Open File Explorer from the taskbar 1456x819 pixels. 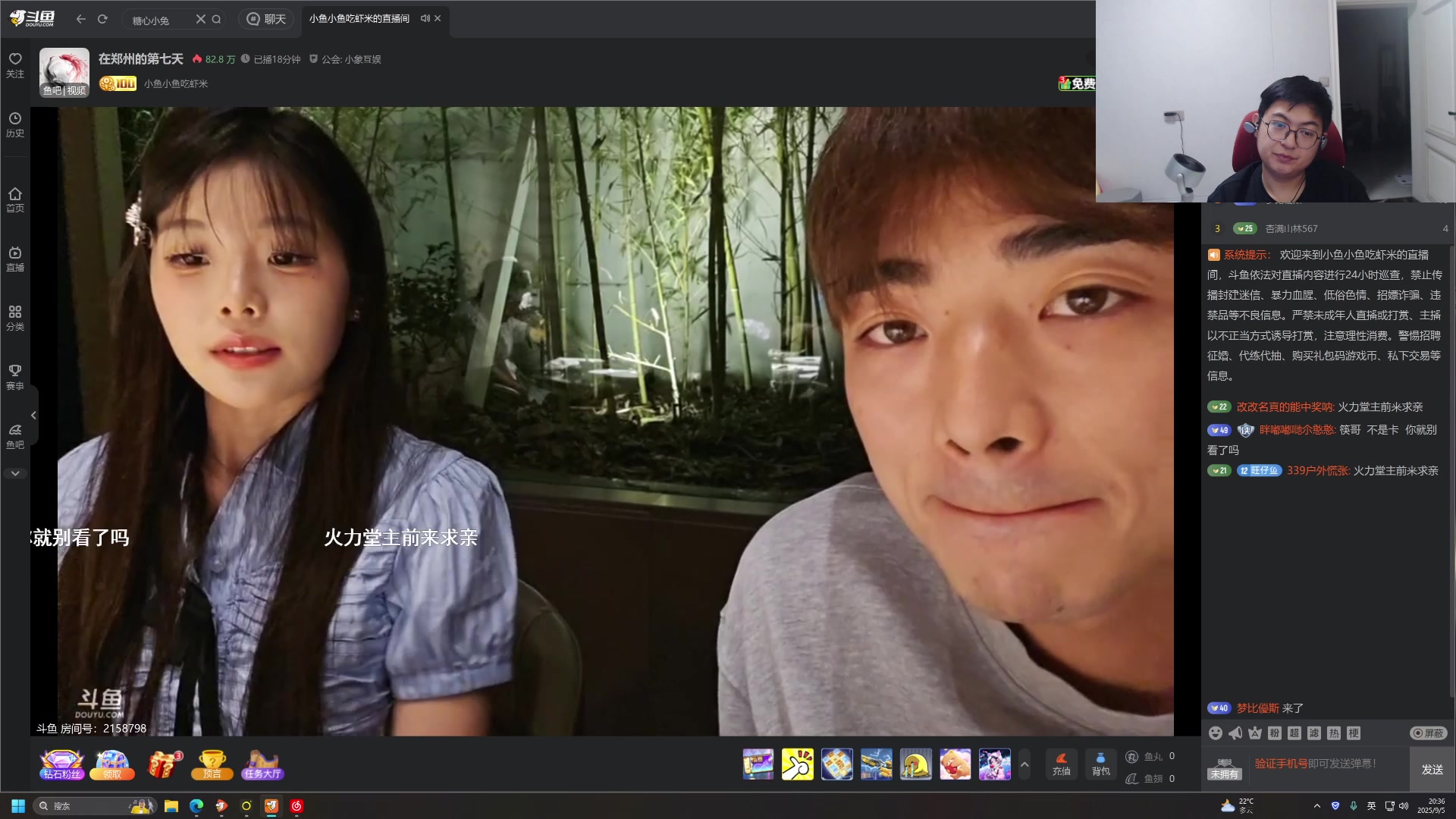coord(171,805)
